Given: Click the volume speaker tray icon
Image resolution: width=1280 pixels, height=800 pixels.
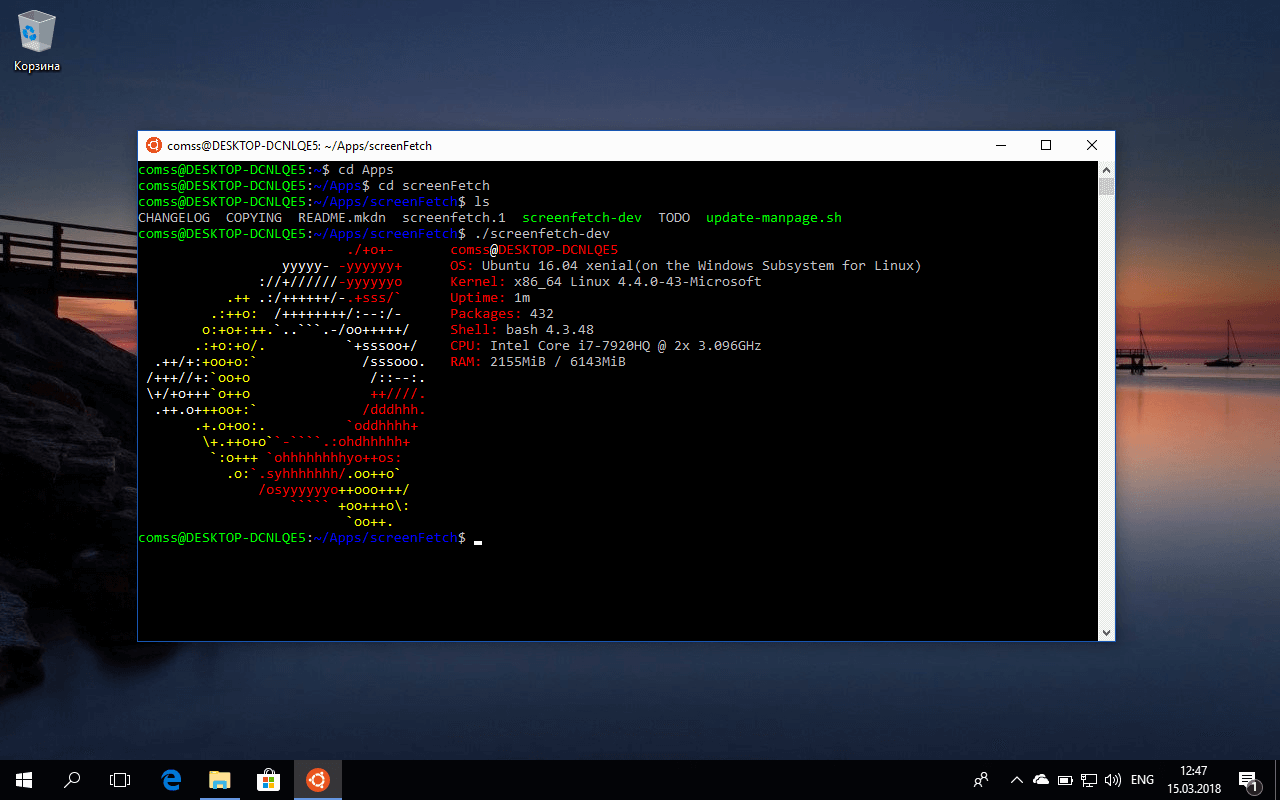Looking at the screenshot, I should [x=1111, y=779].
